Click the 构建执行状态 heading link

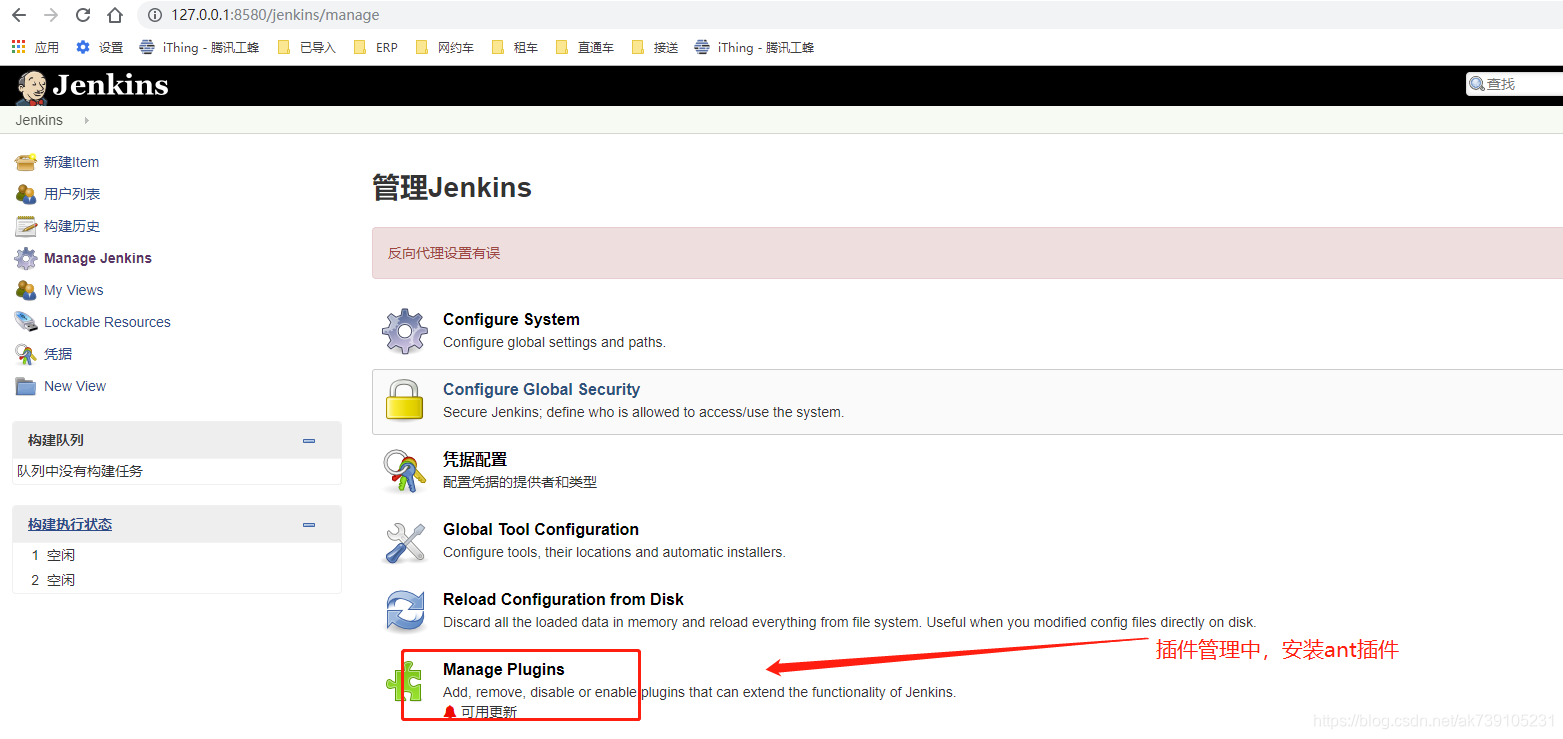(70, 524)
